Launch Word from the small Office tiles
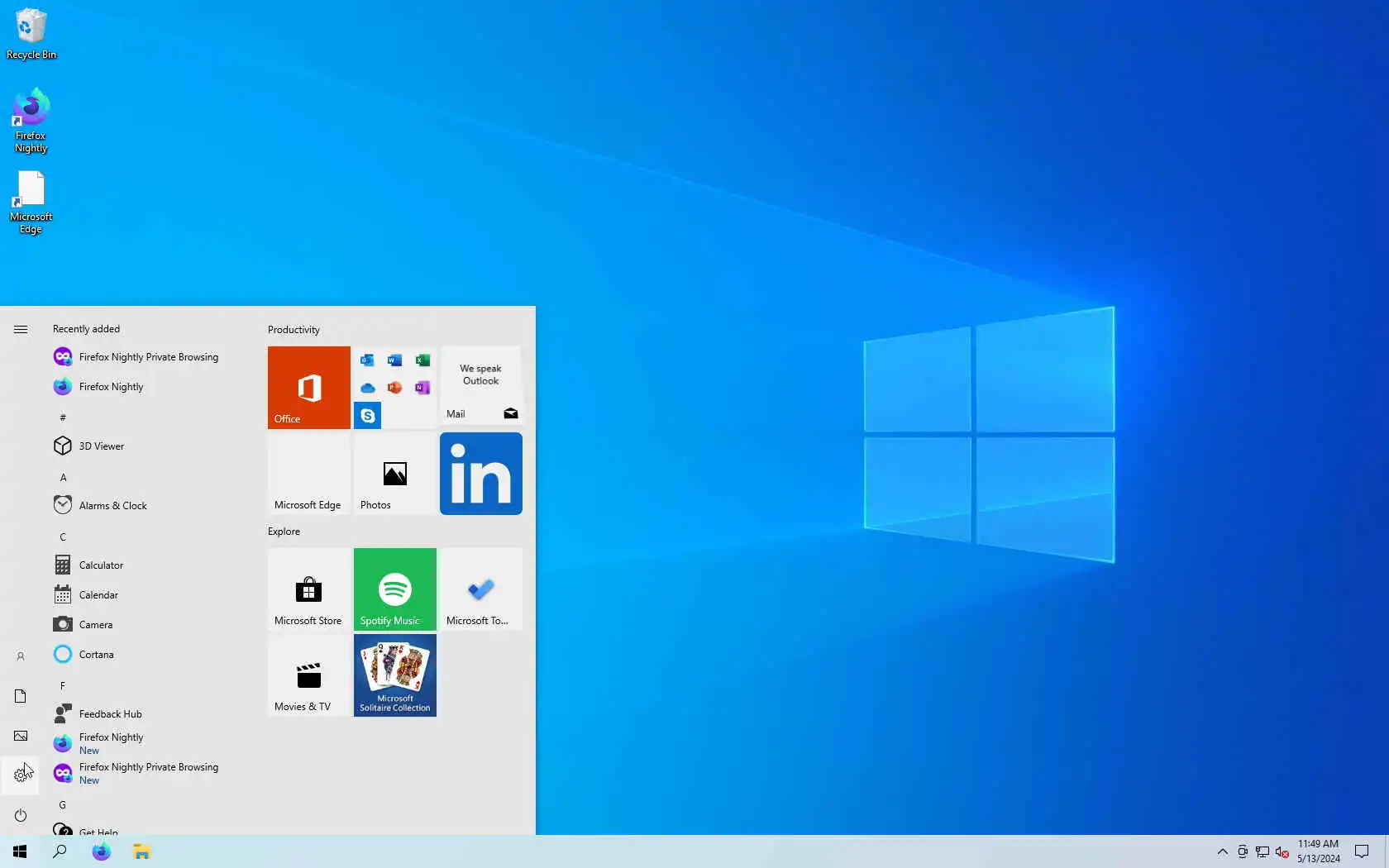Viewport: 1389px width, 868px height. [395, 360]
